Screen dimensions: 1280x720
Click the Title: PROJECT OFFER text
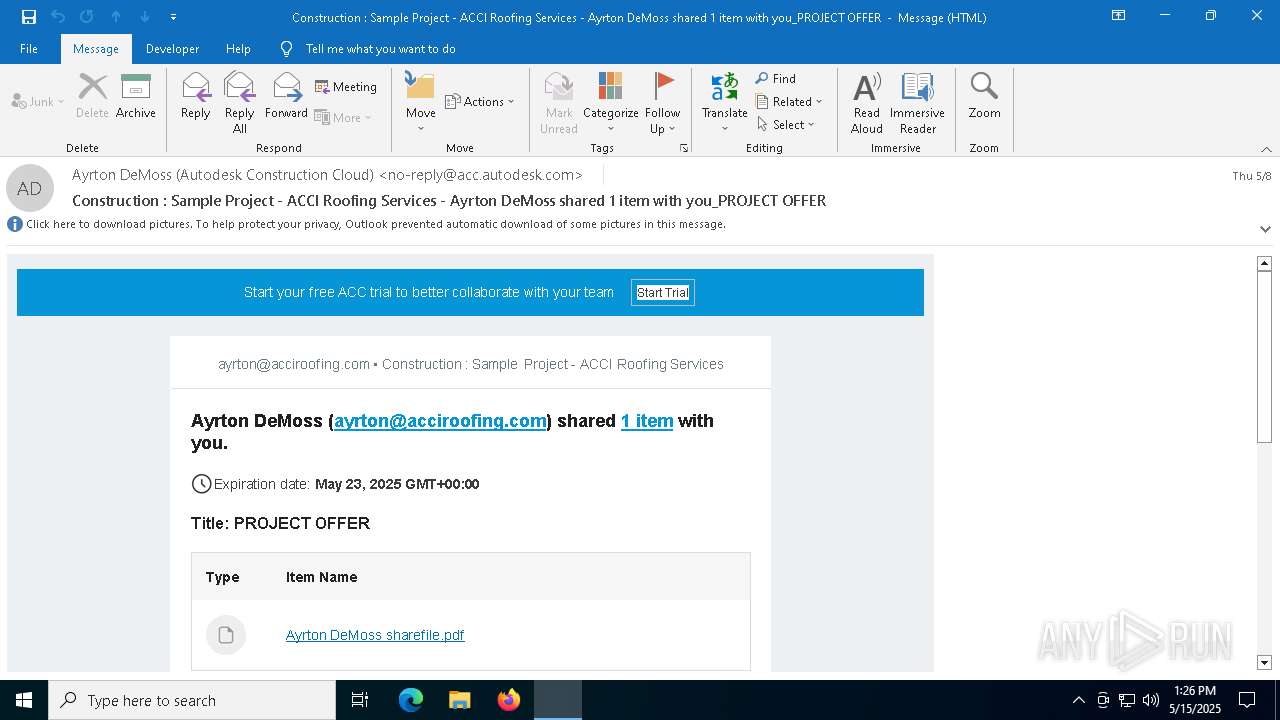point(280,523)
